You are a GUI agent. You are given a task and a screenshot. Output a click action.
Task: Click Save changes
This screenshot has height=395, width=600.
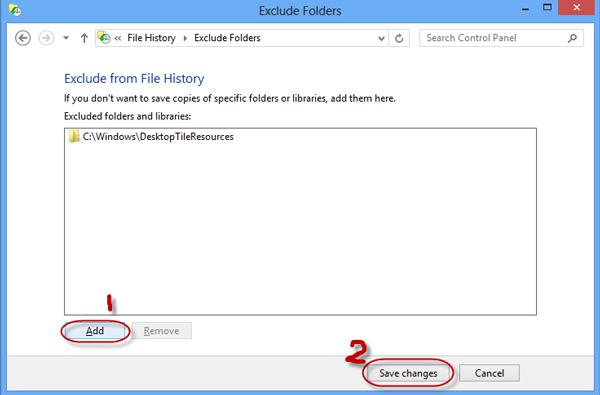[408, 373]
